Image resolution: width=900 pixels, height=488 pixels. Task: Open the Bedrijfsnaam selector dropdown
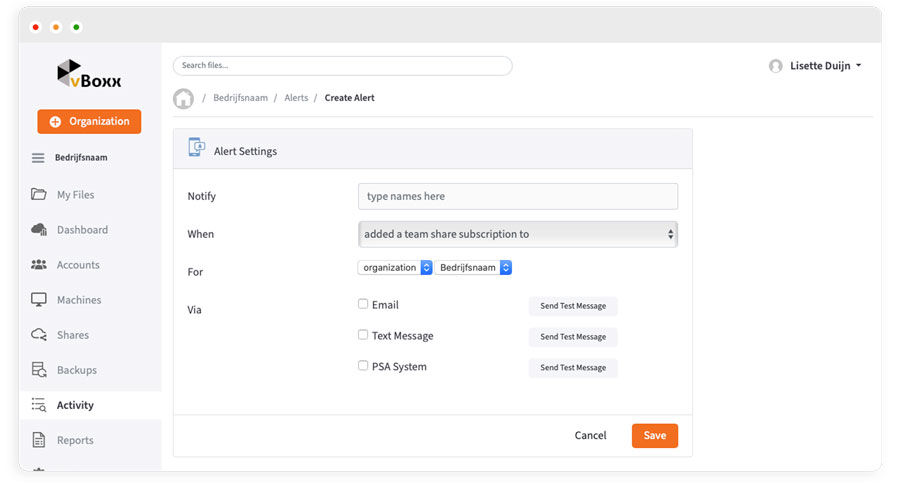tap(473, 268)
